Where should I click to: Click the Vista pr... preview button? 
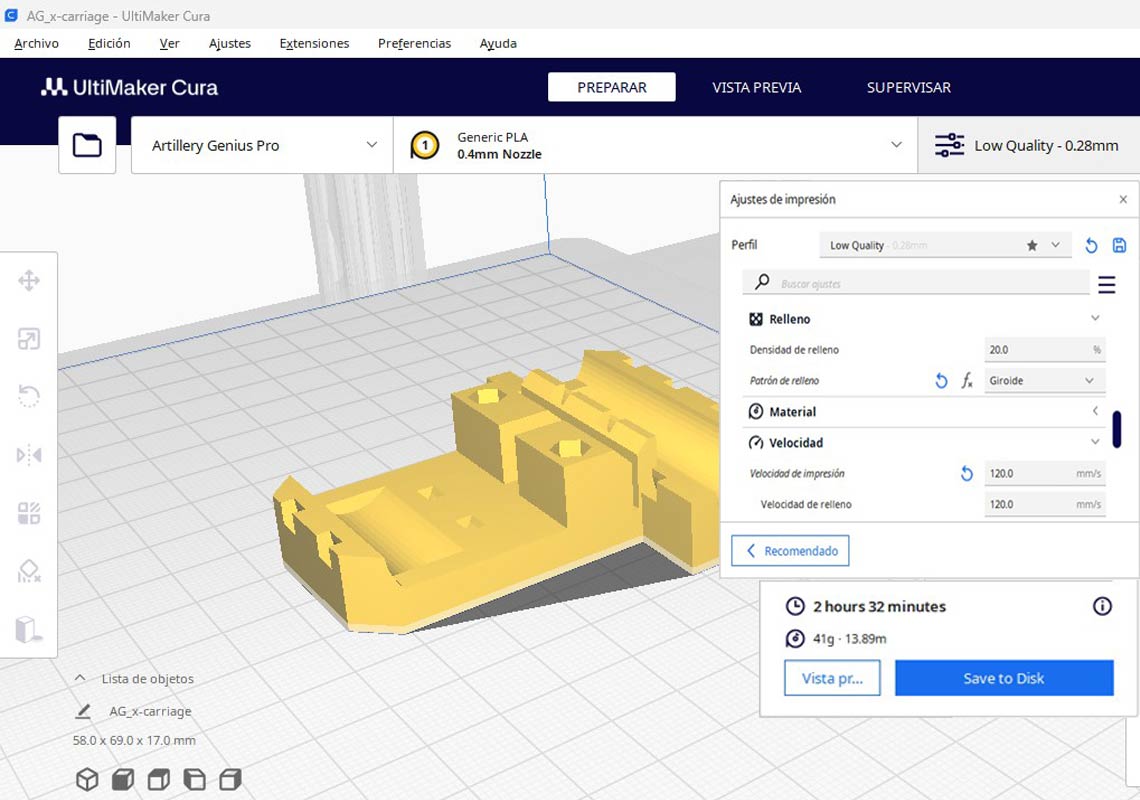832,679
